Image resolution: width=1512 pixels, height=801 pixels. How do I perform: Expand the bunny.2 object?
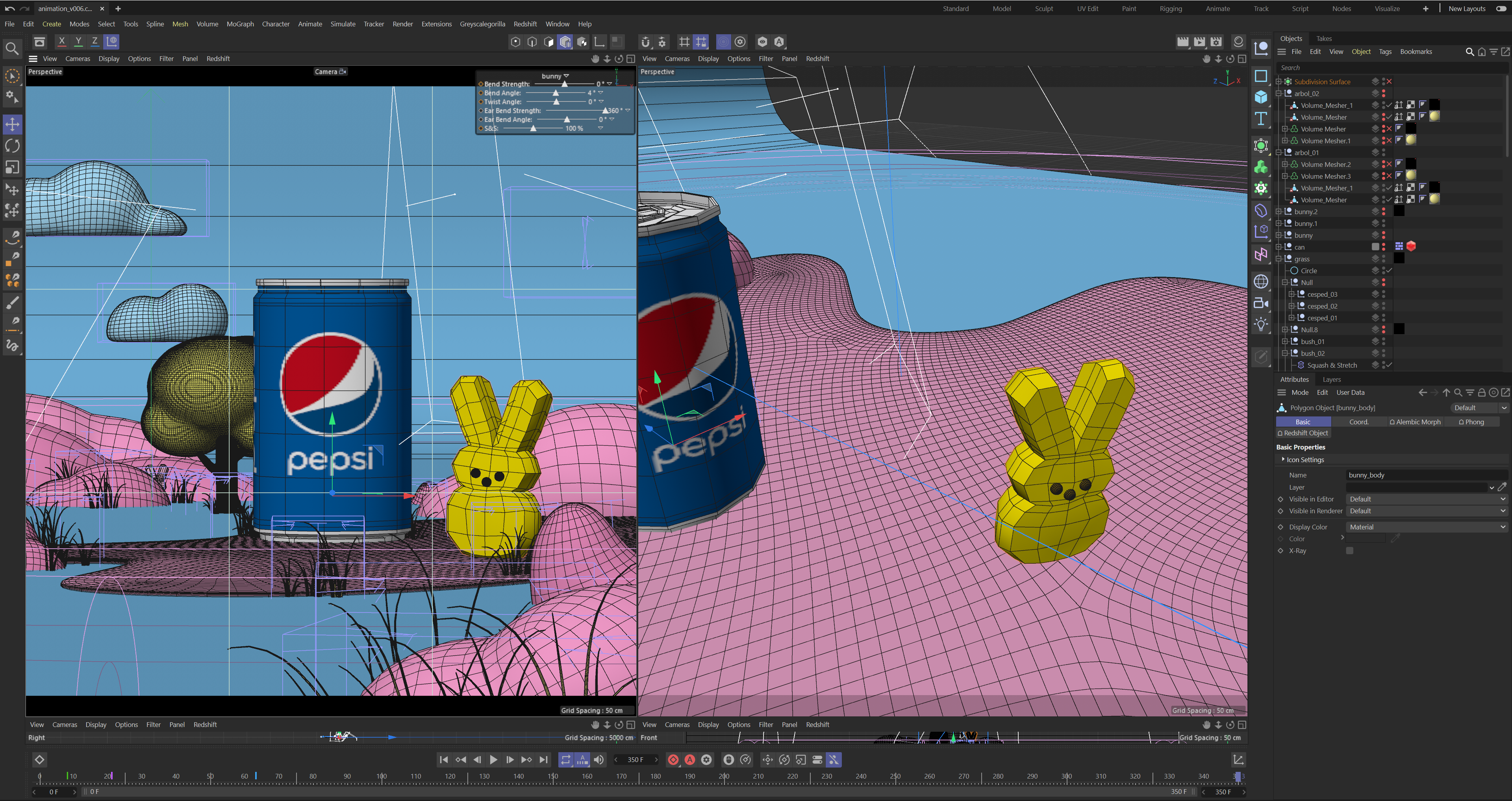1279,212
